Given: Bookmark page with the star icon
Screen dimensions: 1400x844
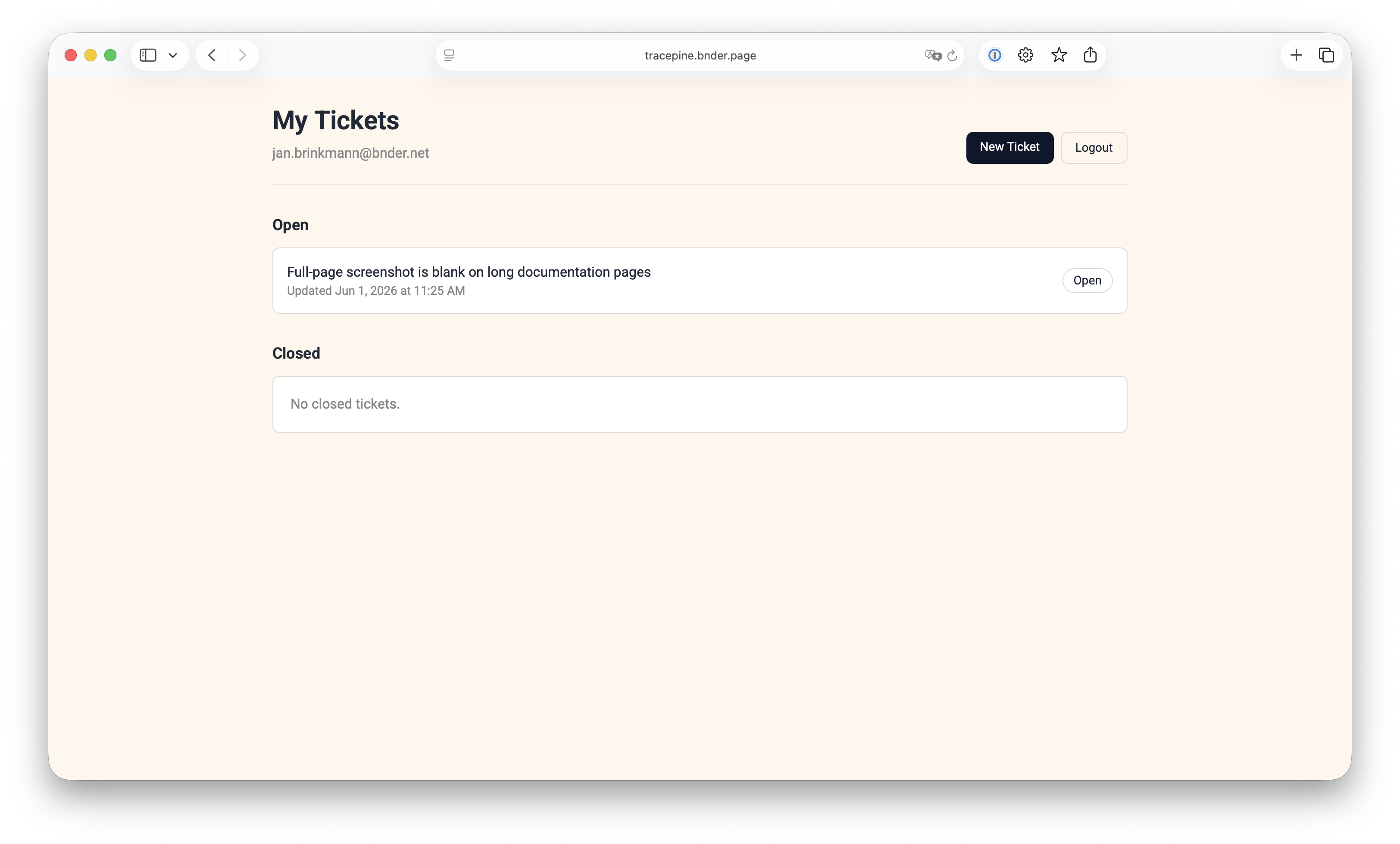Looking at the screenshot, I should tap(1059, 55).
